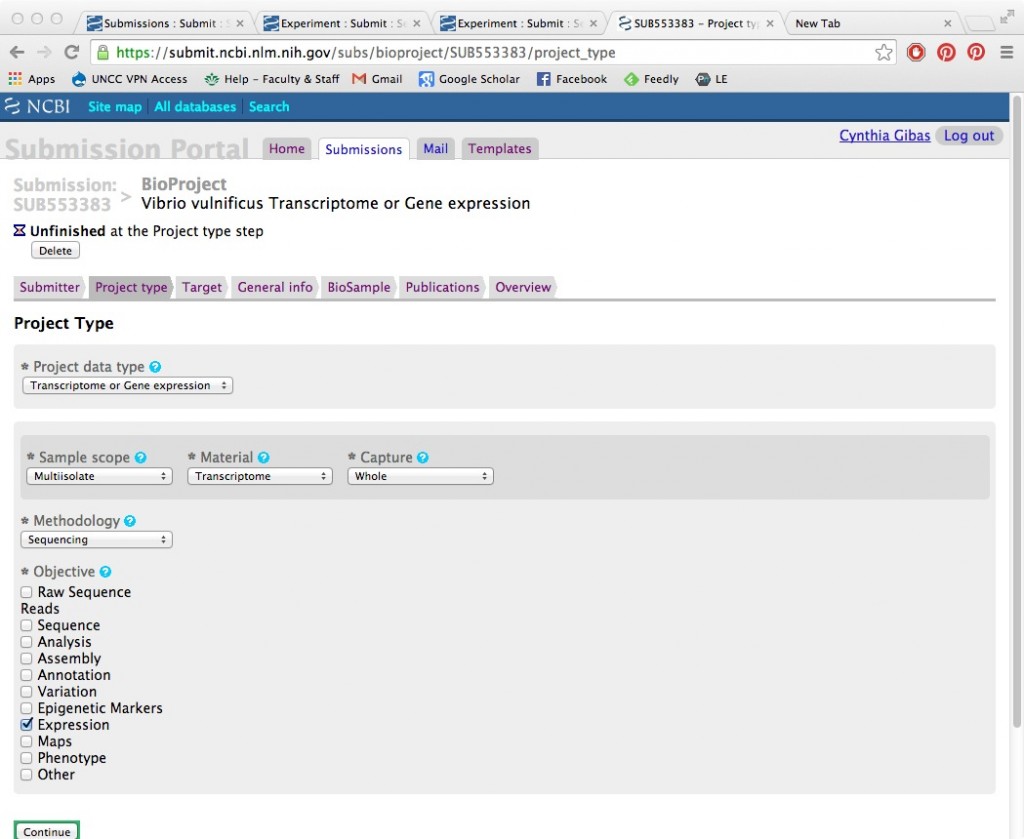This screenshot has width=1024, height=839.
Task: Open the Project data type dropdown
Action: (127, 386)
